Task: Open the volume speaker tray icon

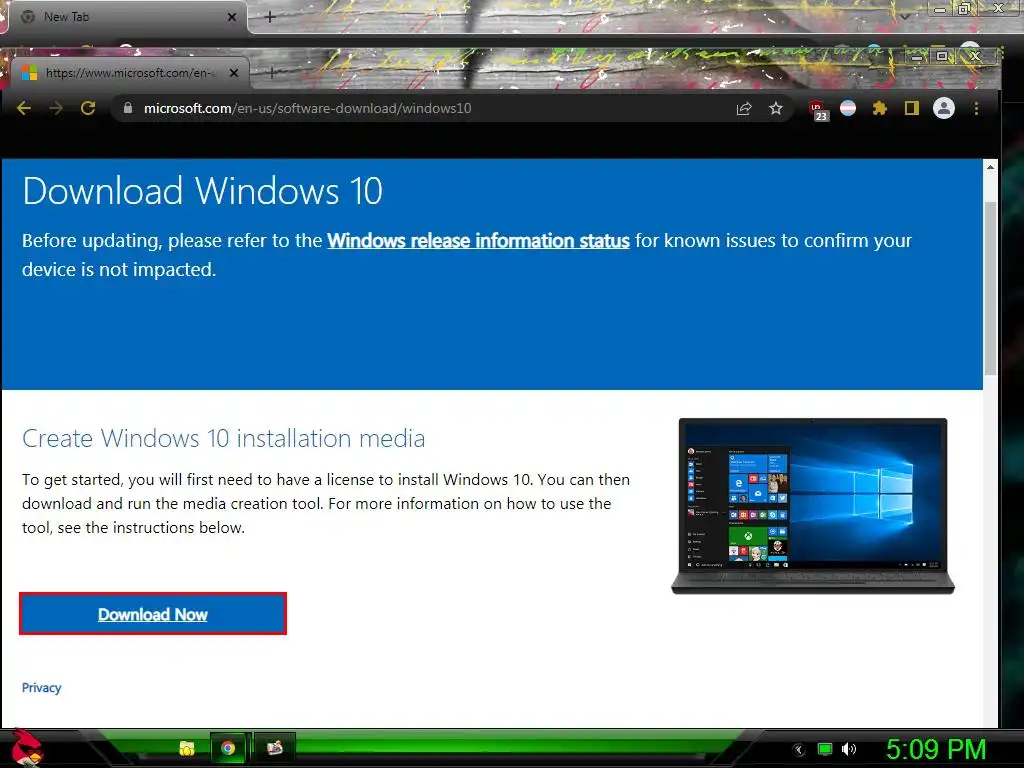Action: coord(849,749)
